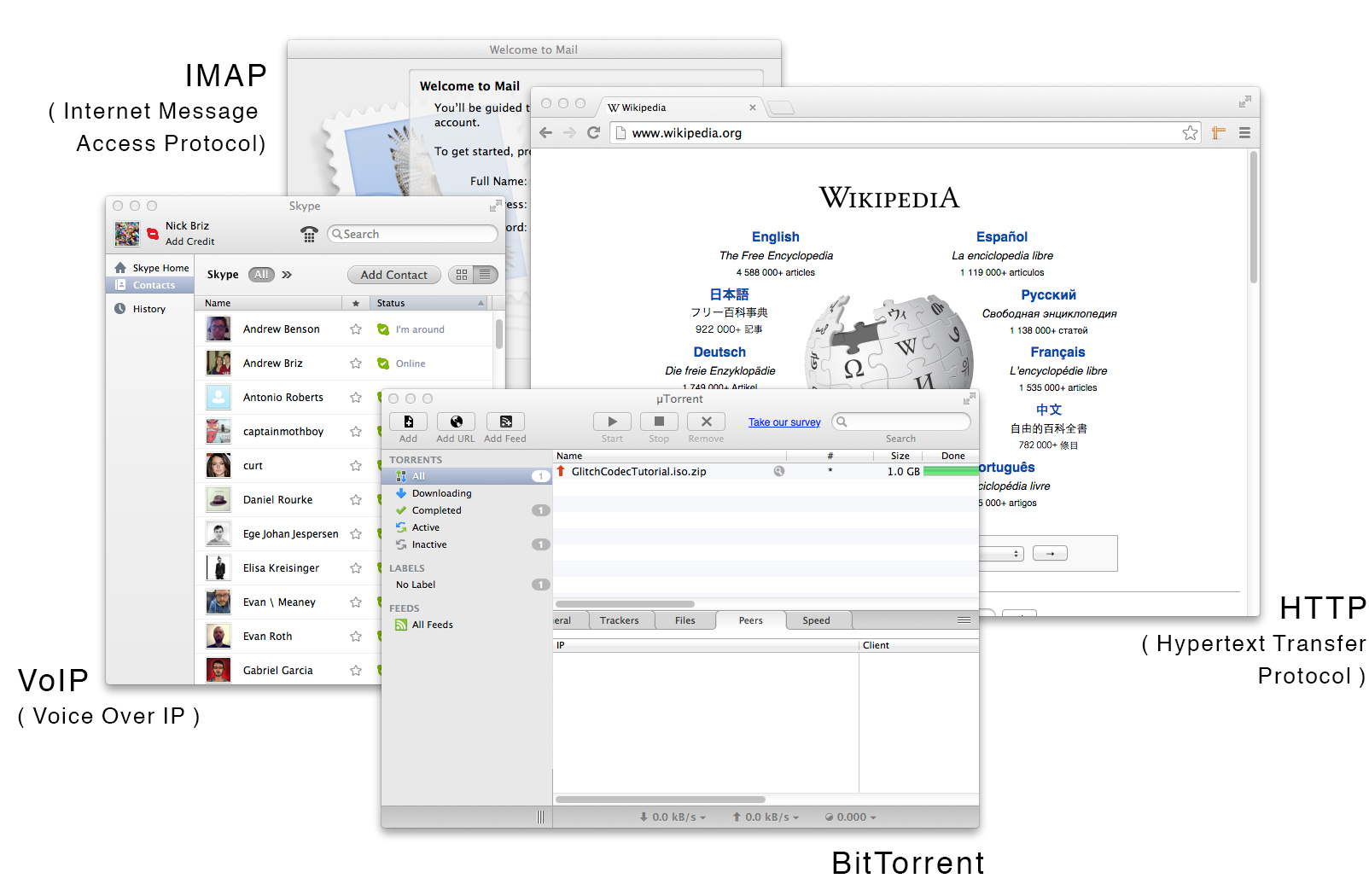
Task: Click Add Credit under Nick Briz
Action: (189, 241)
